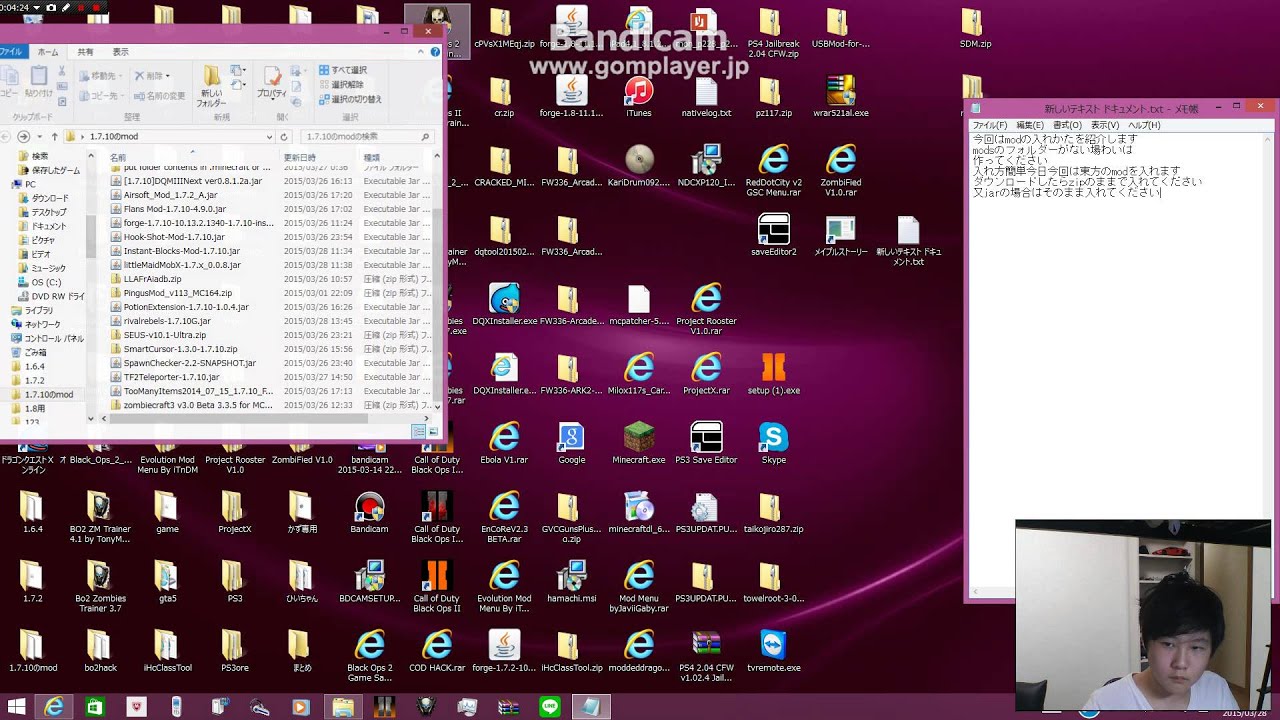This screenshot has height=720, width=1280.
Task: Go up one folder level in Explorer
Action: 54,136
